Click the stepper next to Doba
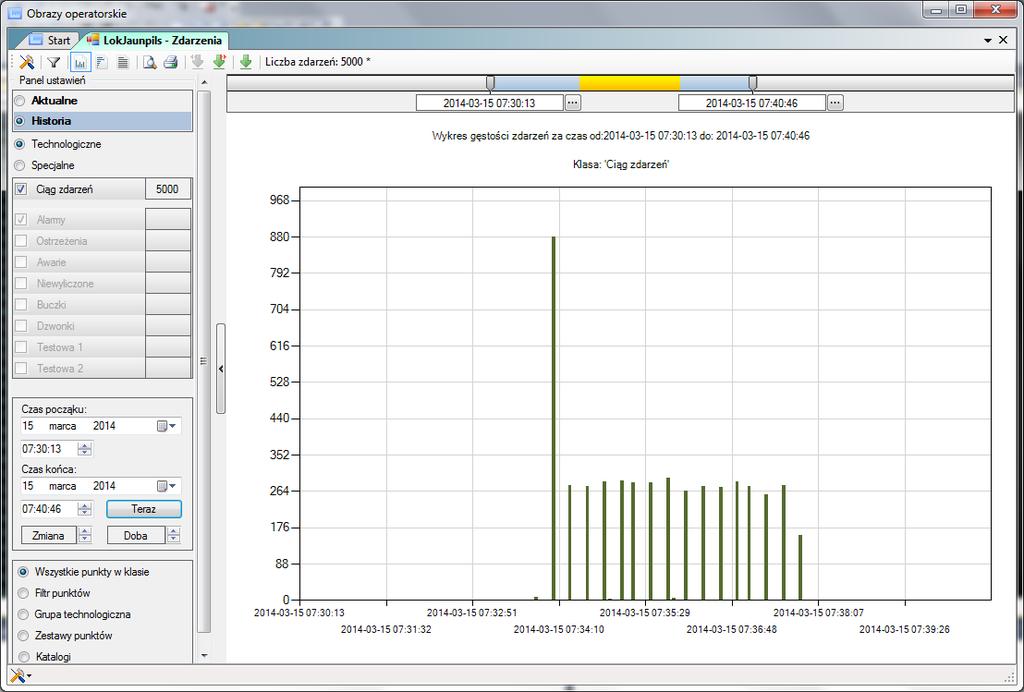 (x=173, y=535)
